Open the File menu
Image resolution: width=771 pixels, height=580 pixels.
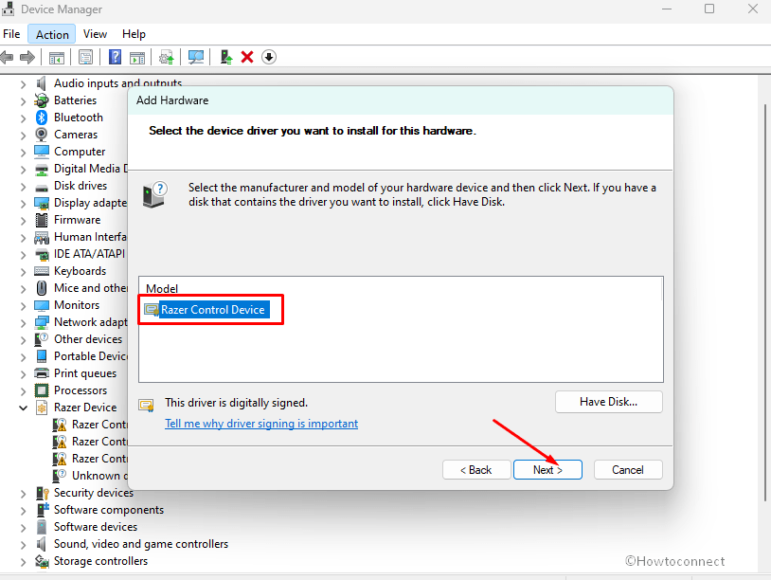(12, 34)
